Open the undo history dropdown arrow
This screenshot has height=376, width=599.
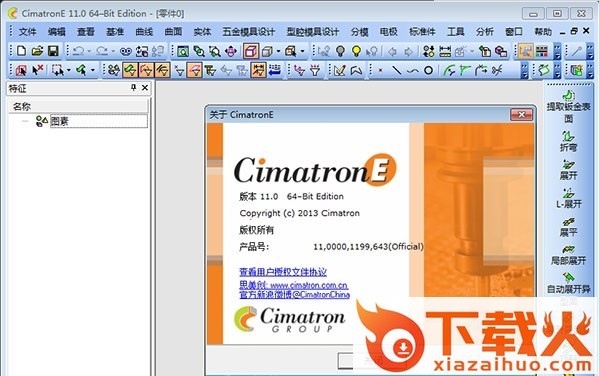point(89,51)
